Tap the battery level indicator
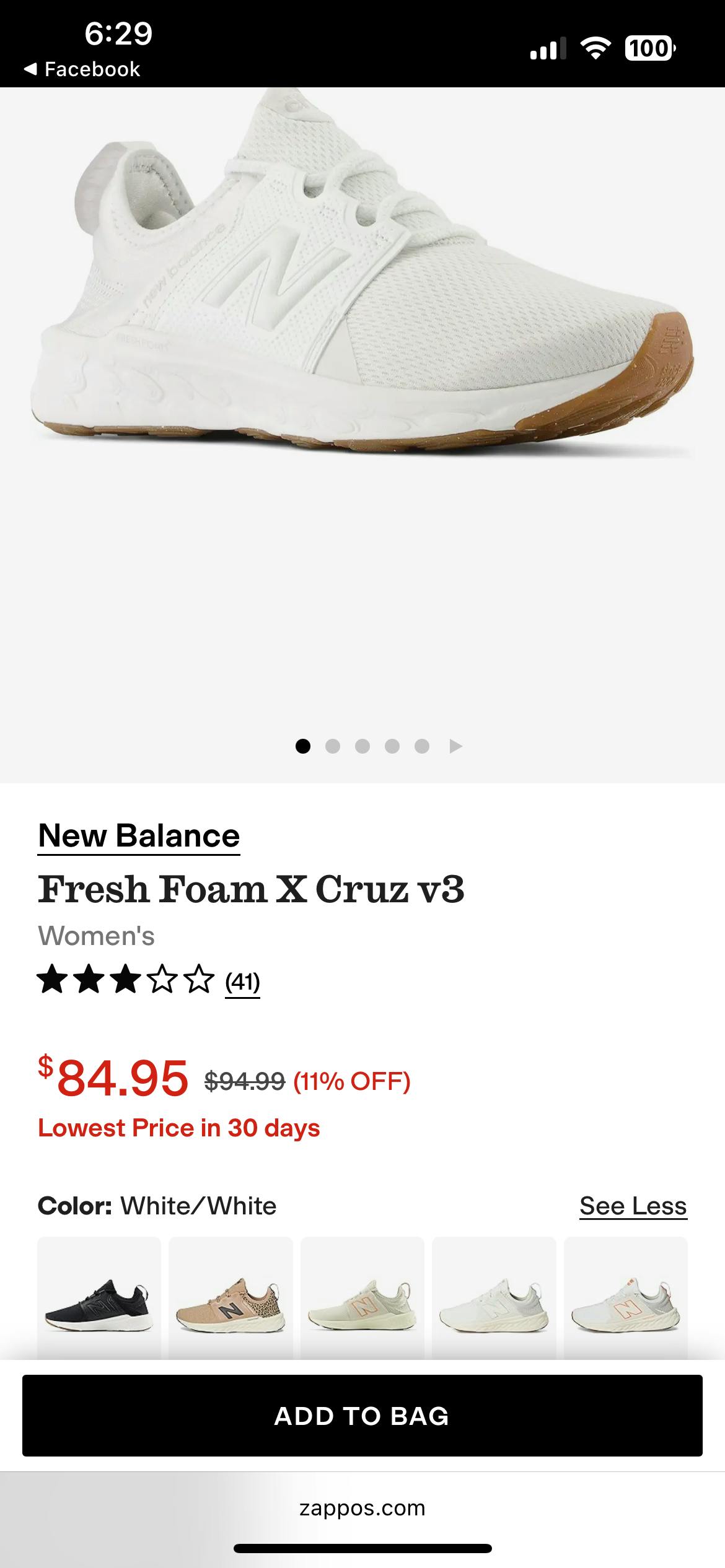 (x=650, y=48)
